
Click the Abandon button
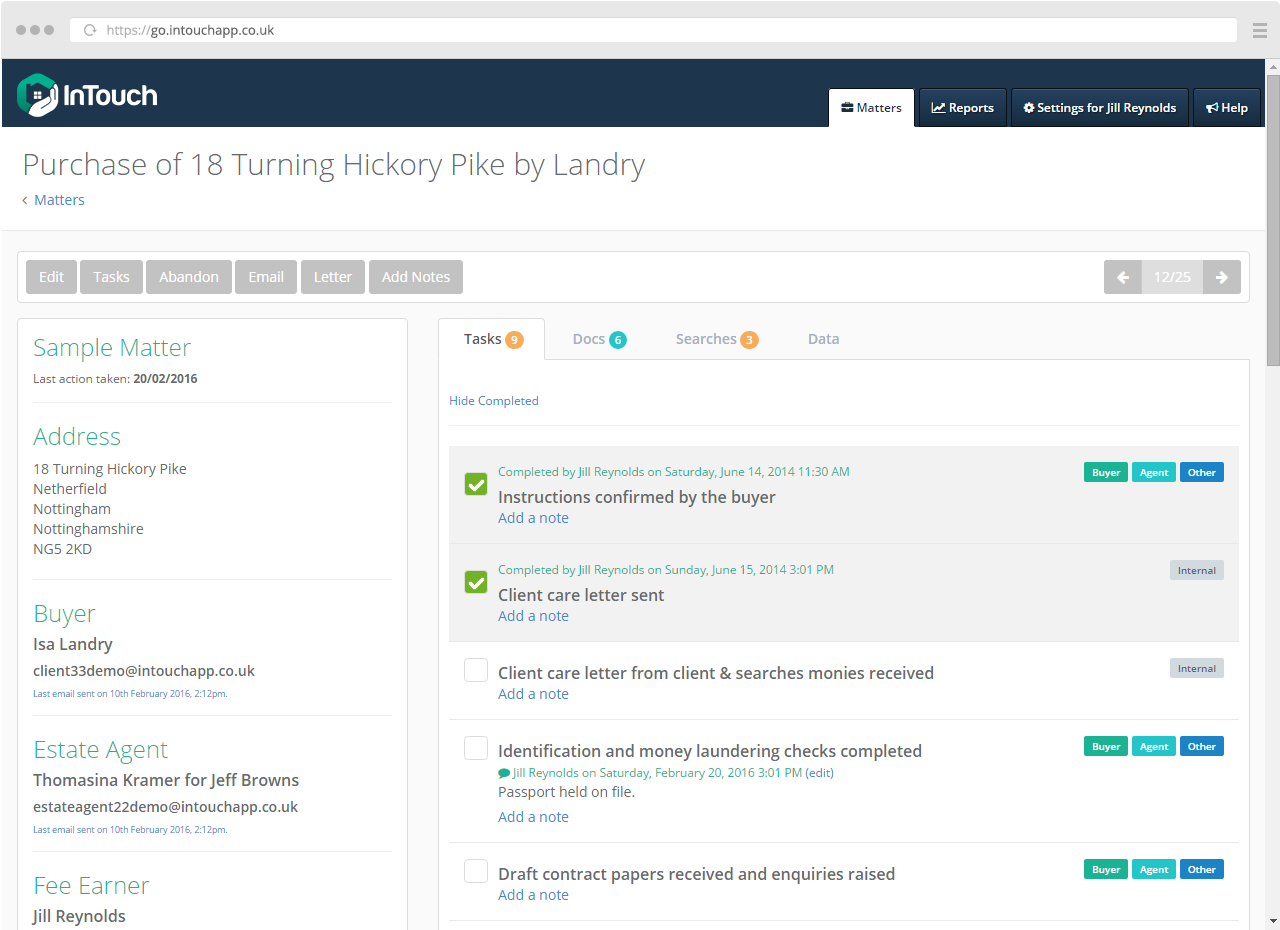click(x=188, y=277)
